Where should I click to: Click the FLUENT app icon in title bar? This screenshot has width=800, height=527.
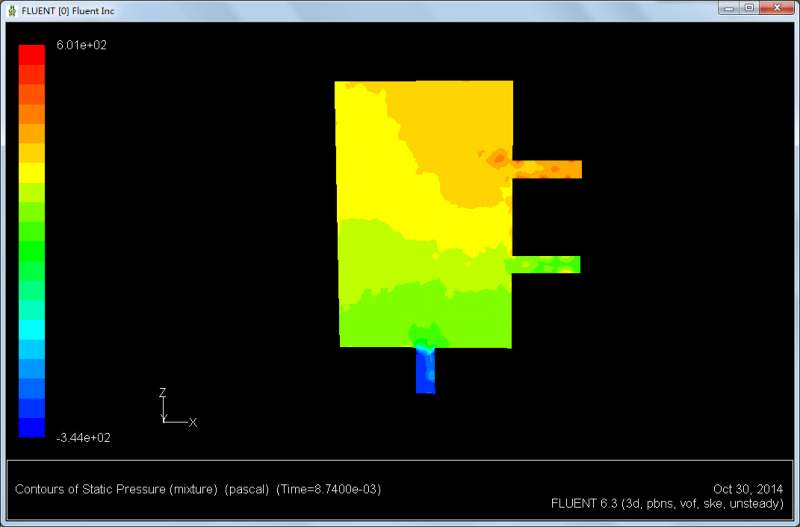(12, 11)
